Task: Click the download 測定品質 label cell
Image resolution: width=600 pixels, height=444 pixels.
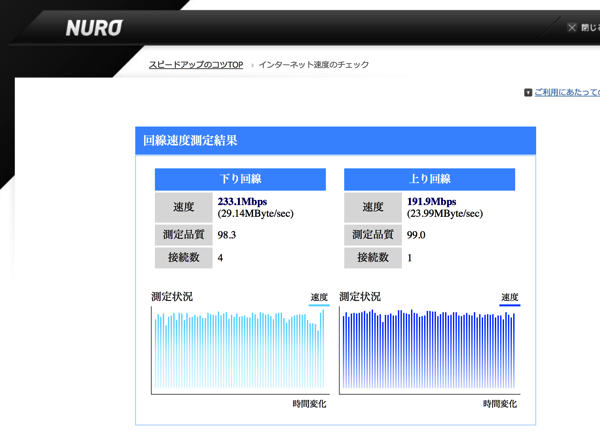Action: [x=182, y=235]
